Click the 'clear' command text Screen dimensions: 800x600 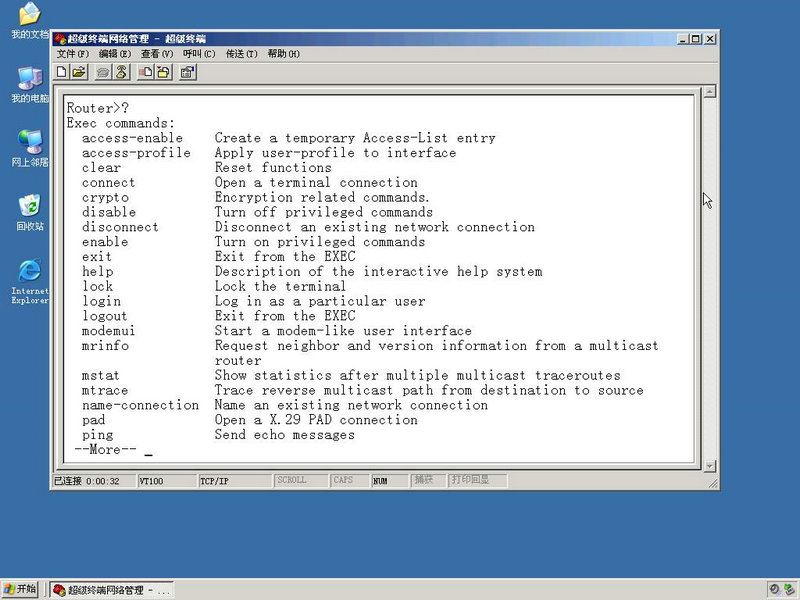coord(102,167)
